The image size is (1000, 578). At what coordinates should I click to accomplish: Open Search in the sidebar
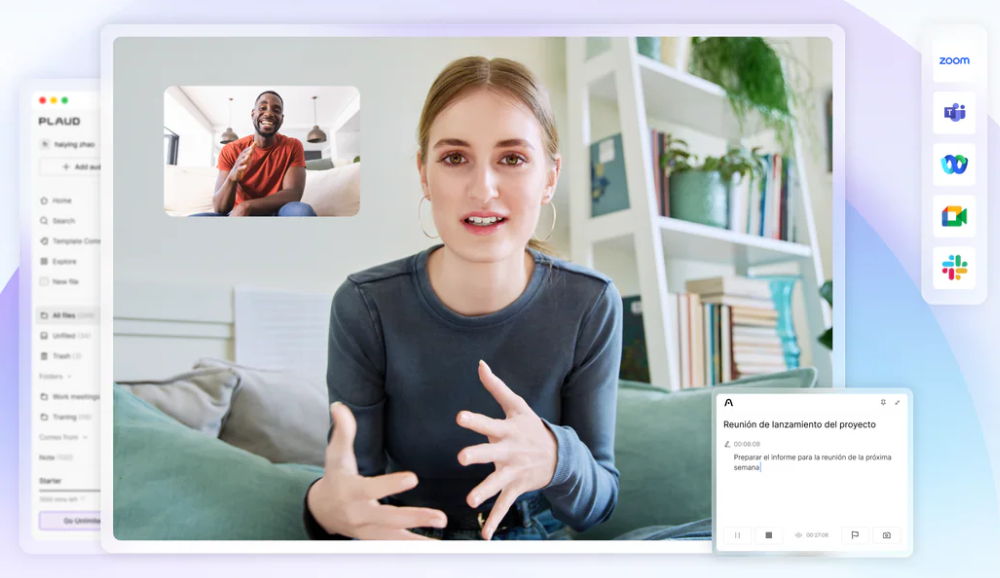coord(62,221)
